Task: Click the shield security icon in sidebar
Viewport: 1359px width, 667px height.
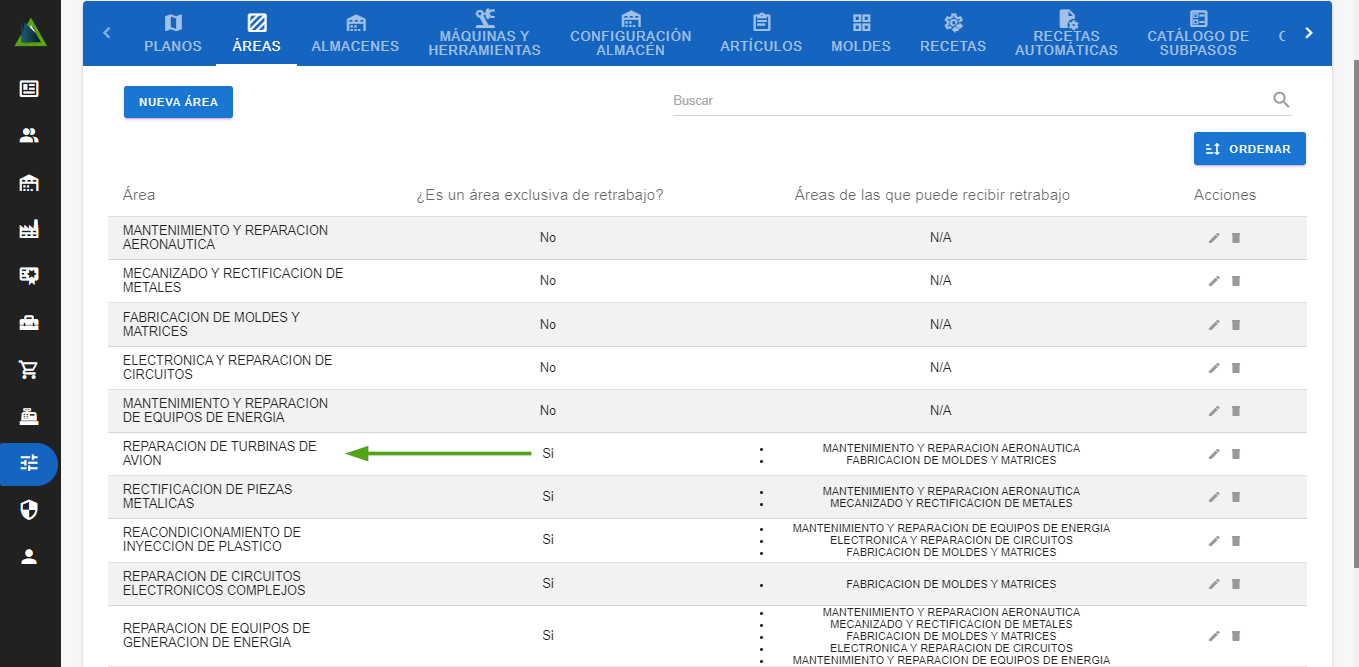Action: coord(29,510)
